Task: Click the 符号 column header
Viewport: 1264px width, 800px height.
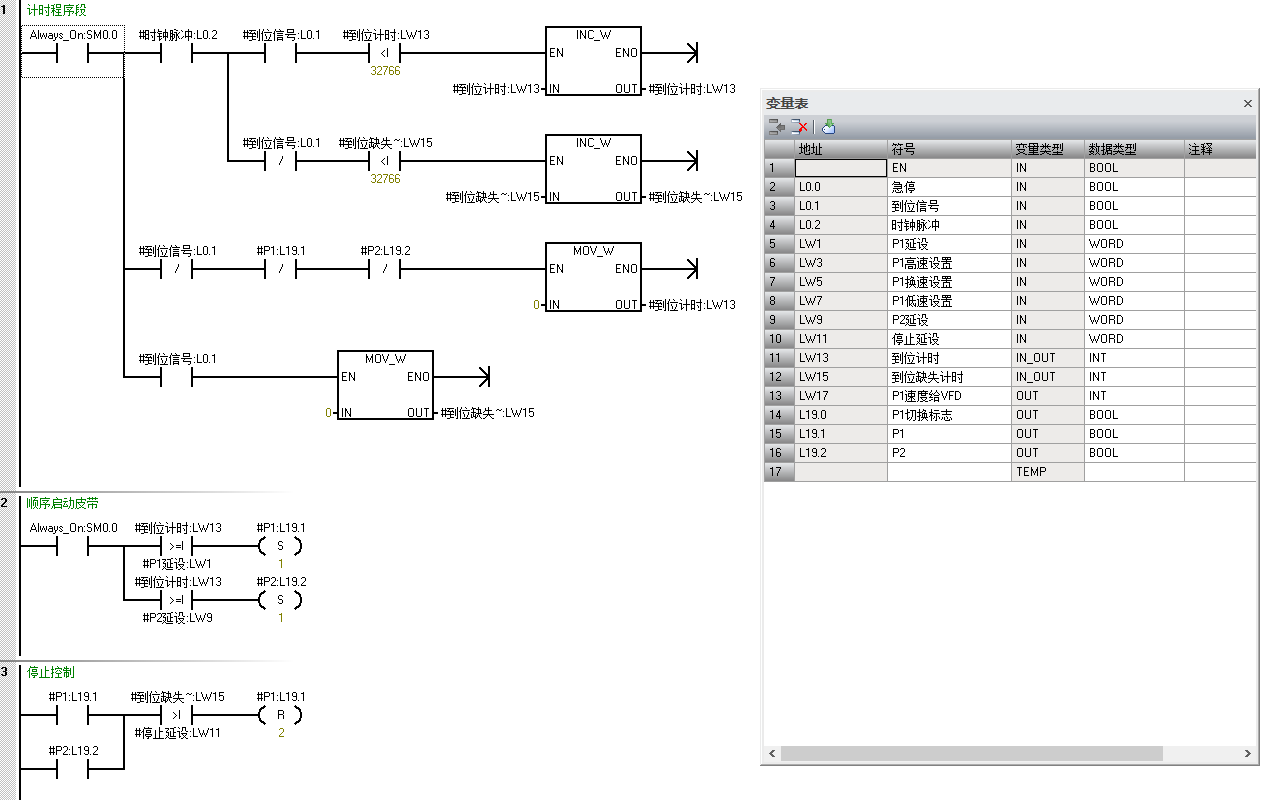Action: click(x=948, y=149)
